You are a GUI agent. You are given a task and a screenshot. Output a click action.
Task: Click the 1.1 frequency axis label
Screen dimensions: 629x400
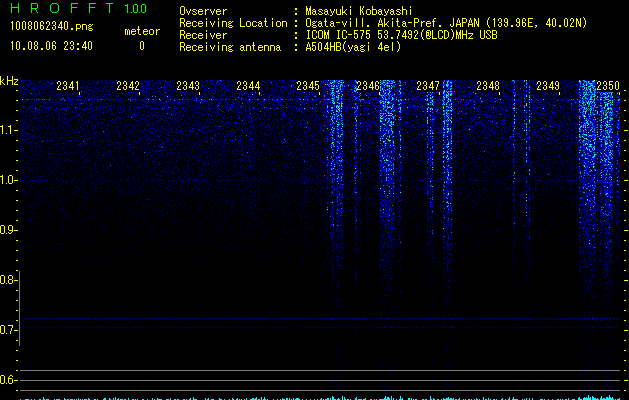[8, 130]
